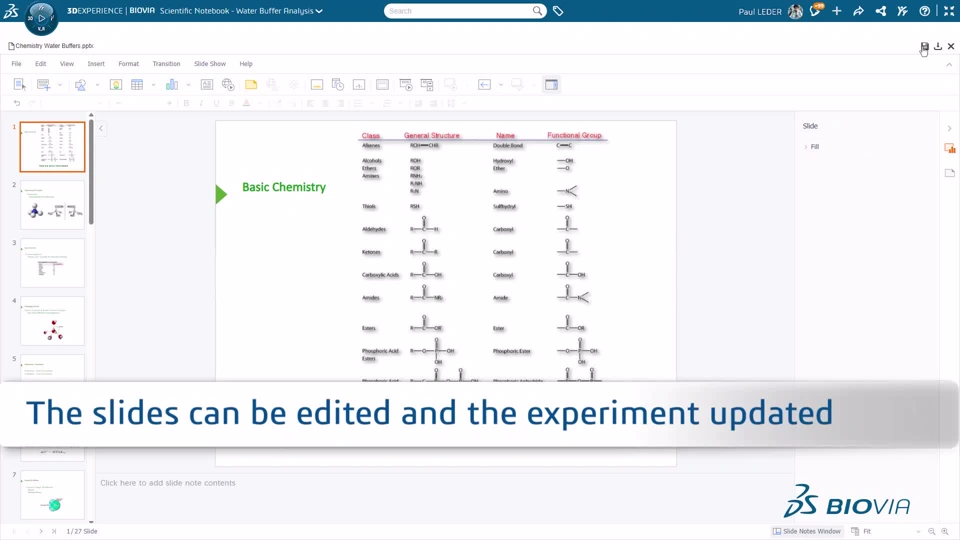Viewport: 960px width, 540px height.
Task: Open the help question mark icon
Action: [925, 11]
